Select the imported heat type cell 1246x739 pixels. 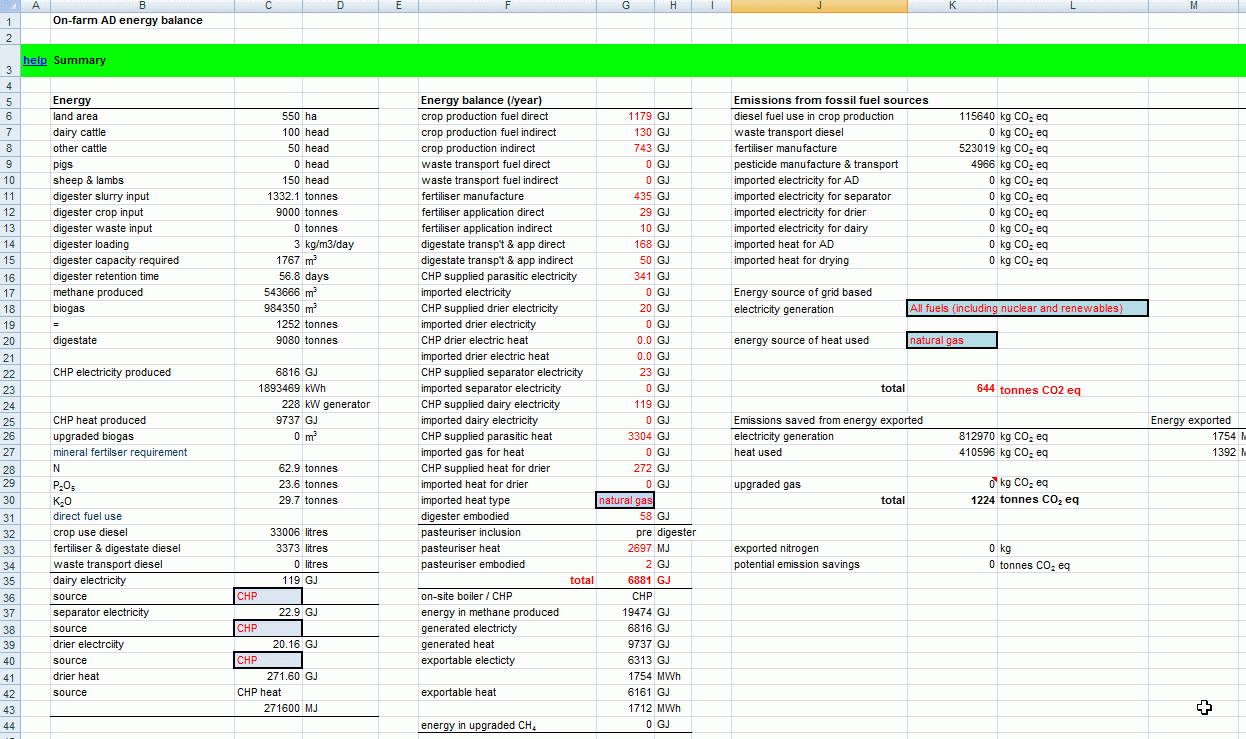(x=625, y=500)
